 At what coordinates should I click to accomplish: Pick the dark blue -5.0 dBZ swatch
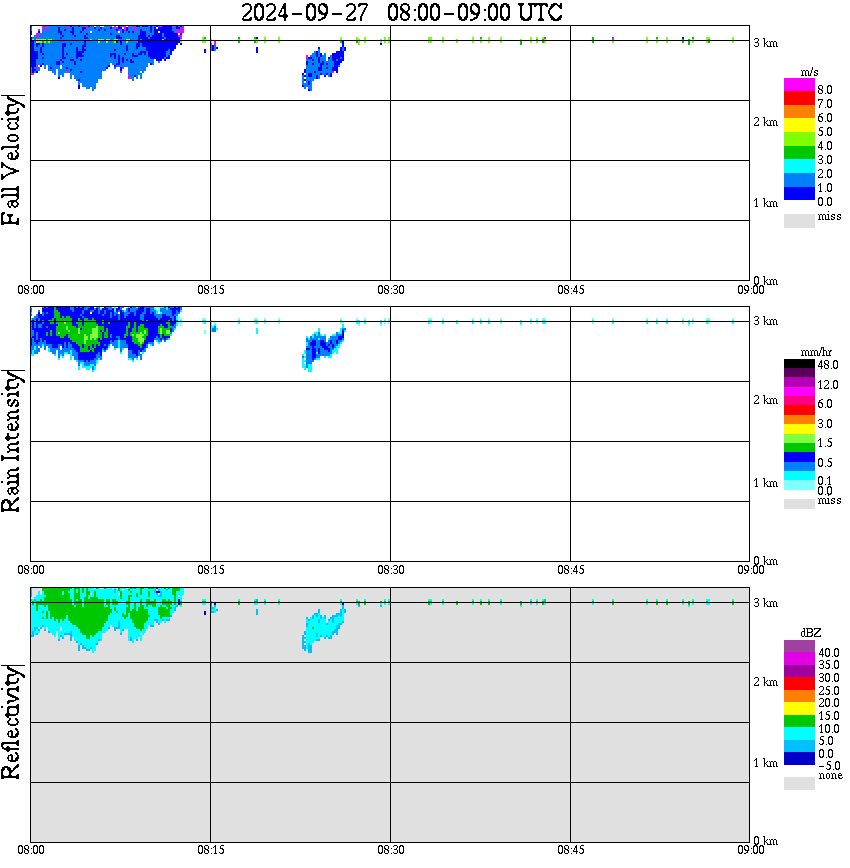(799, 758)
